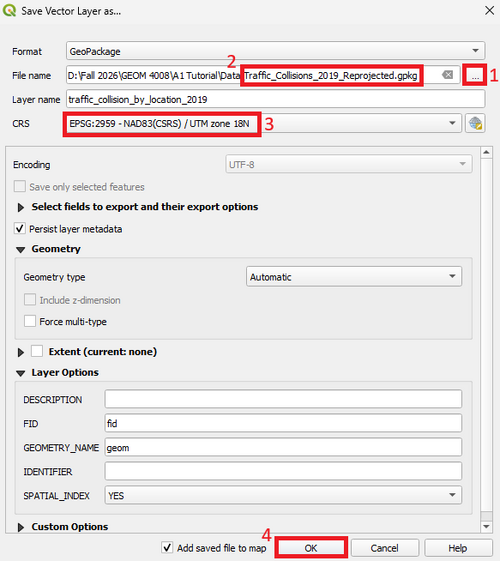
Task: Collapse the Geometry section
Action: click(21, 249)
